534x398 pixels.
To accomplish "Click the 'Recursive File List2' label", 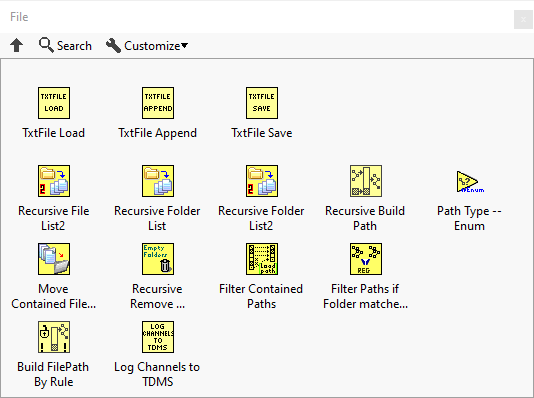I will (53, 218).
